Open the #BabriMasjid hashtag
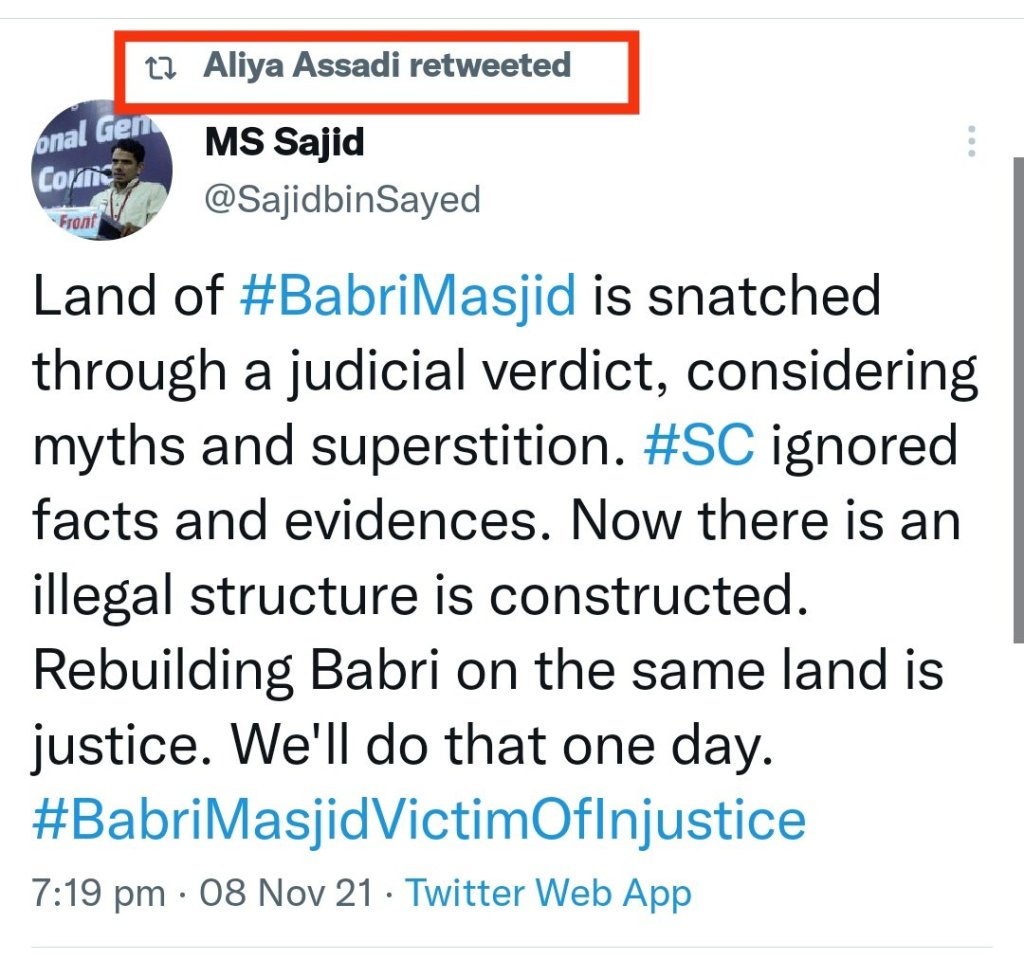The width and height of the screenshot is (1024, 959). [408, 296]
